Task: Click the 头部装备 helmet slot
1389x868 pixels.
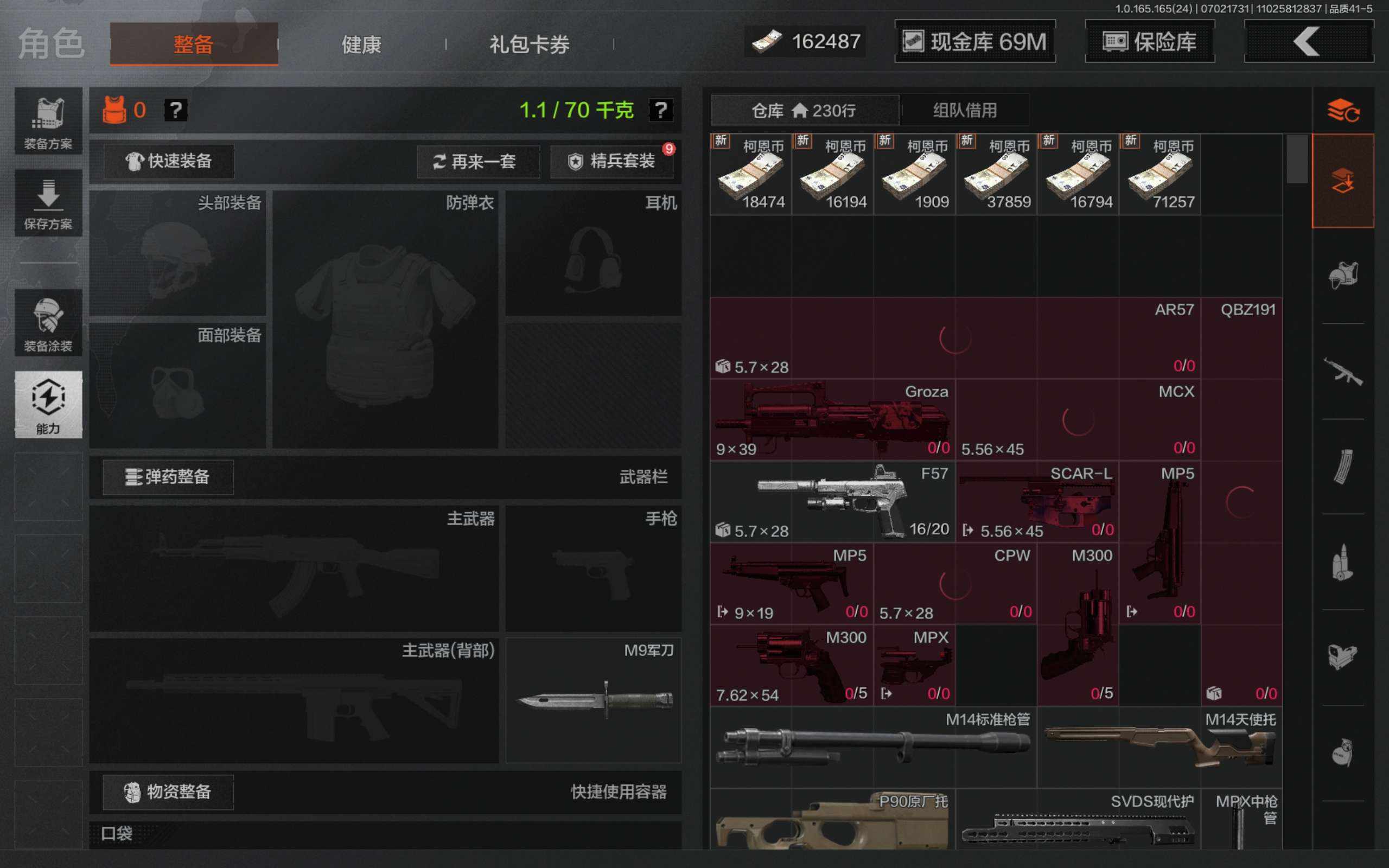Action: pyautogui.click(x=177, y=253)
